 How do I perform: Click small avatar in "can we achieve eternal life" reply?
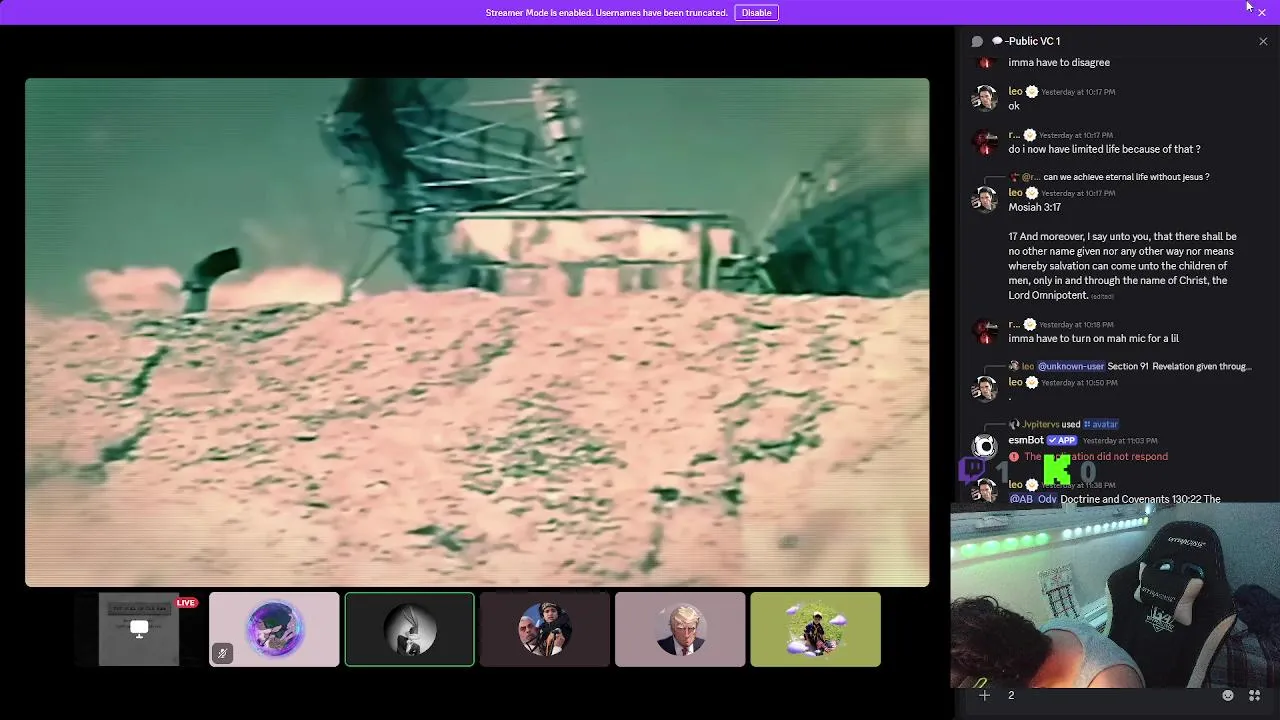click(1014, 177)
